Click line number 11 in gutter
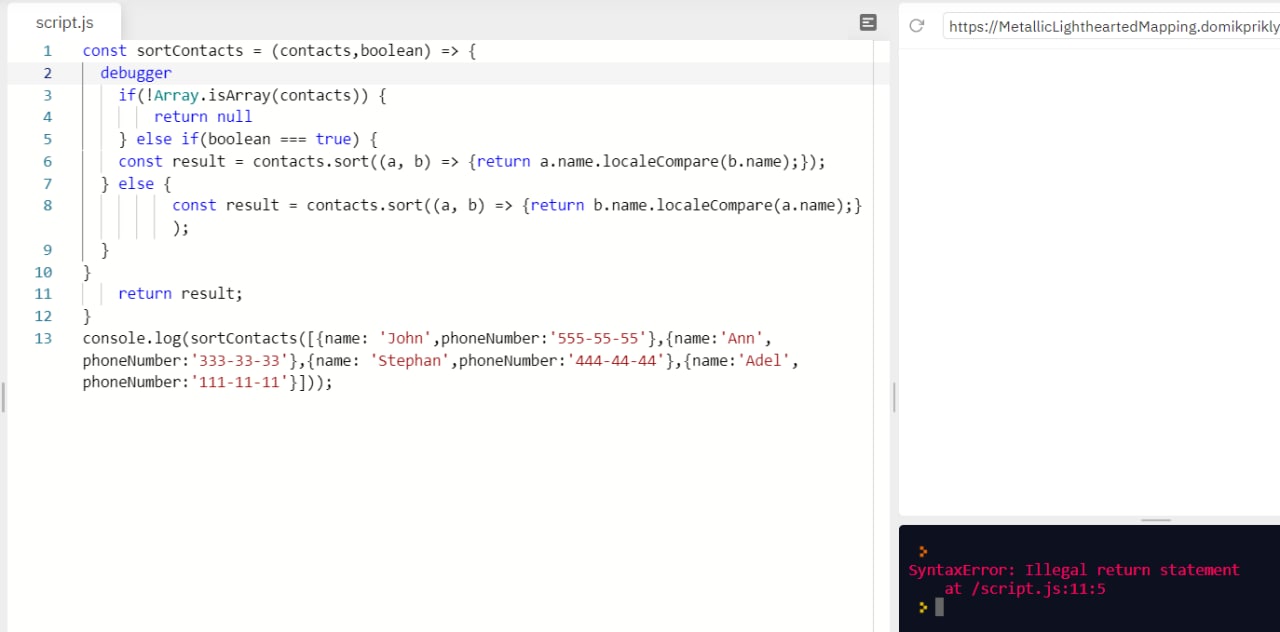Viewport: 1280px width, 632px height. (x=43, y=294)
